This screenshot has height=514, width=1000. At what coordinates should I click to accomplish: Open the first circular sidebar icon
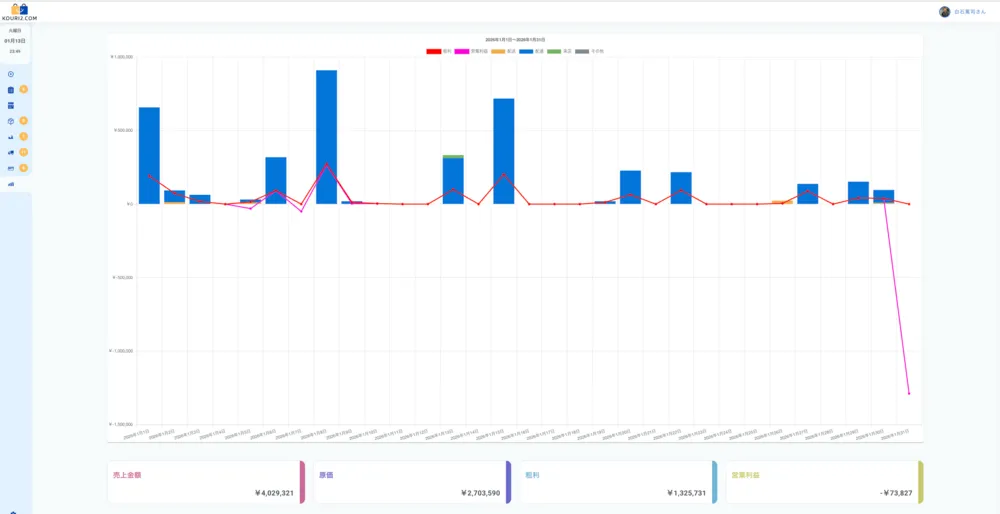(11, 74)
